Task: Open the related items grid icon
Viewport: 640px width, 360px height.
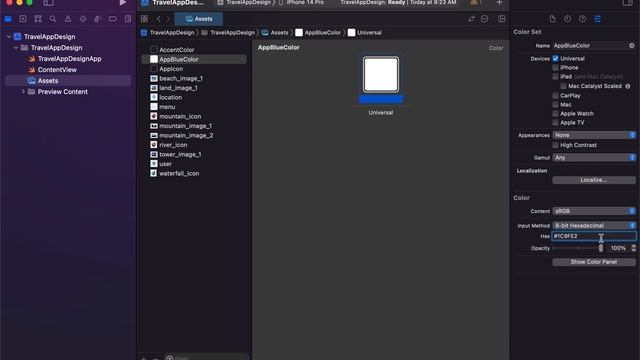Action: coord(144,19)
